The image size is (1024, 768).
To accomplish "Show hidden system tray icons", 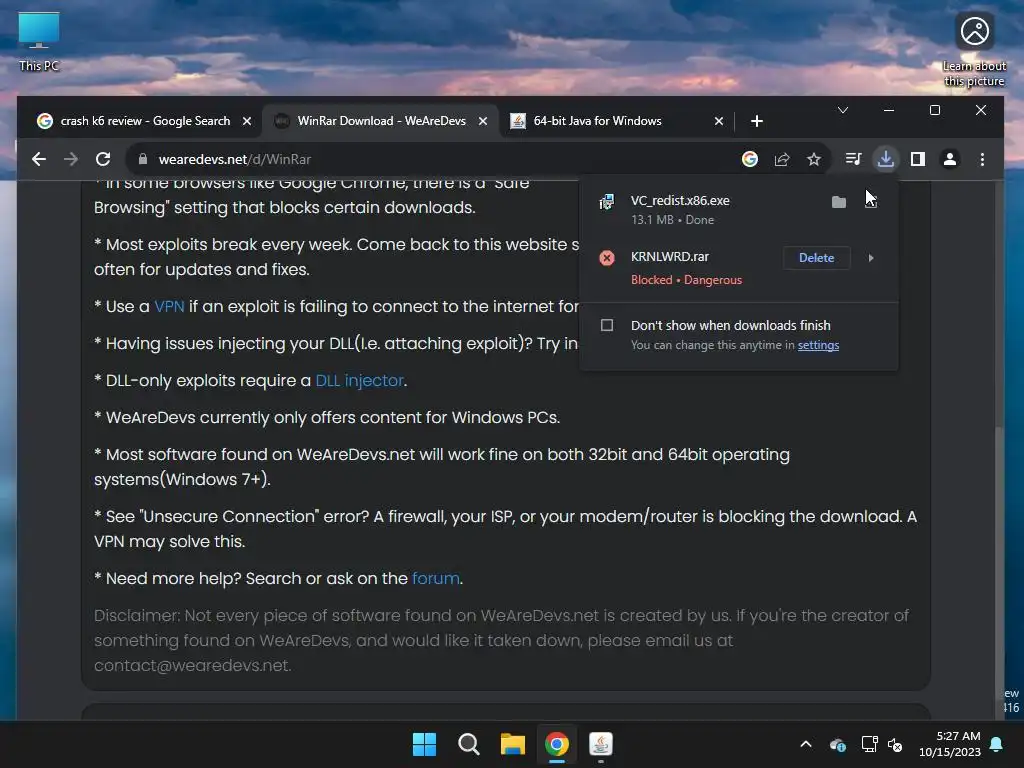I will [x=806, y=744].
